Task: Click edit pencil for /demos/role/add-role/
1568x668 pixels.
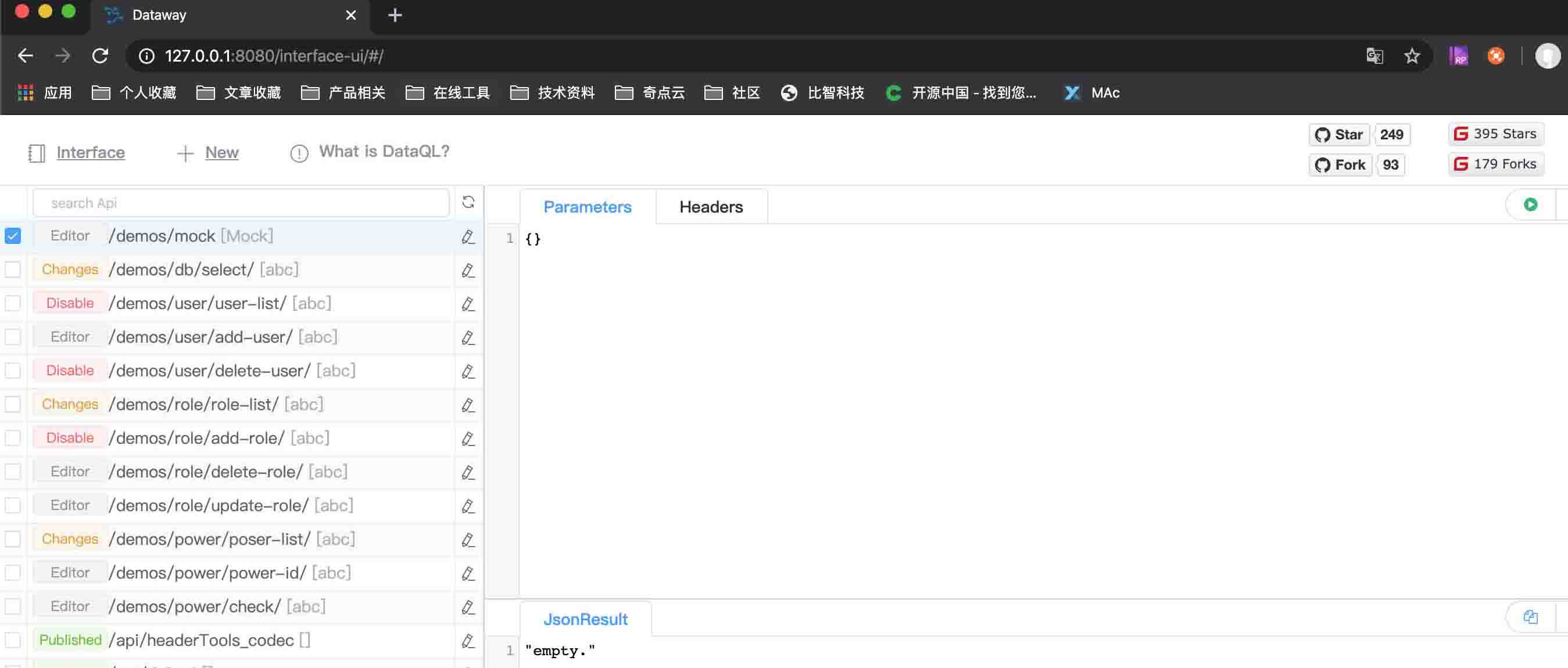Action: point(467,439)
